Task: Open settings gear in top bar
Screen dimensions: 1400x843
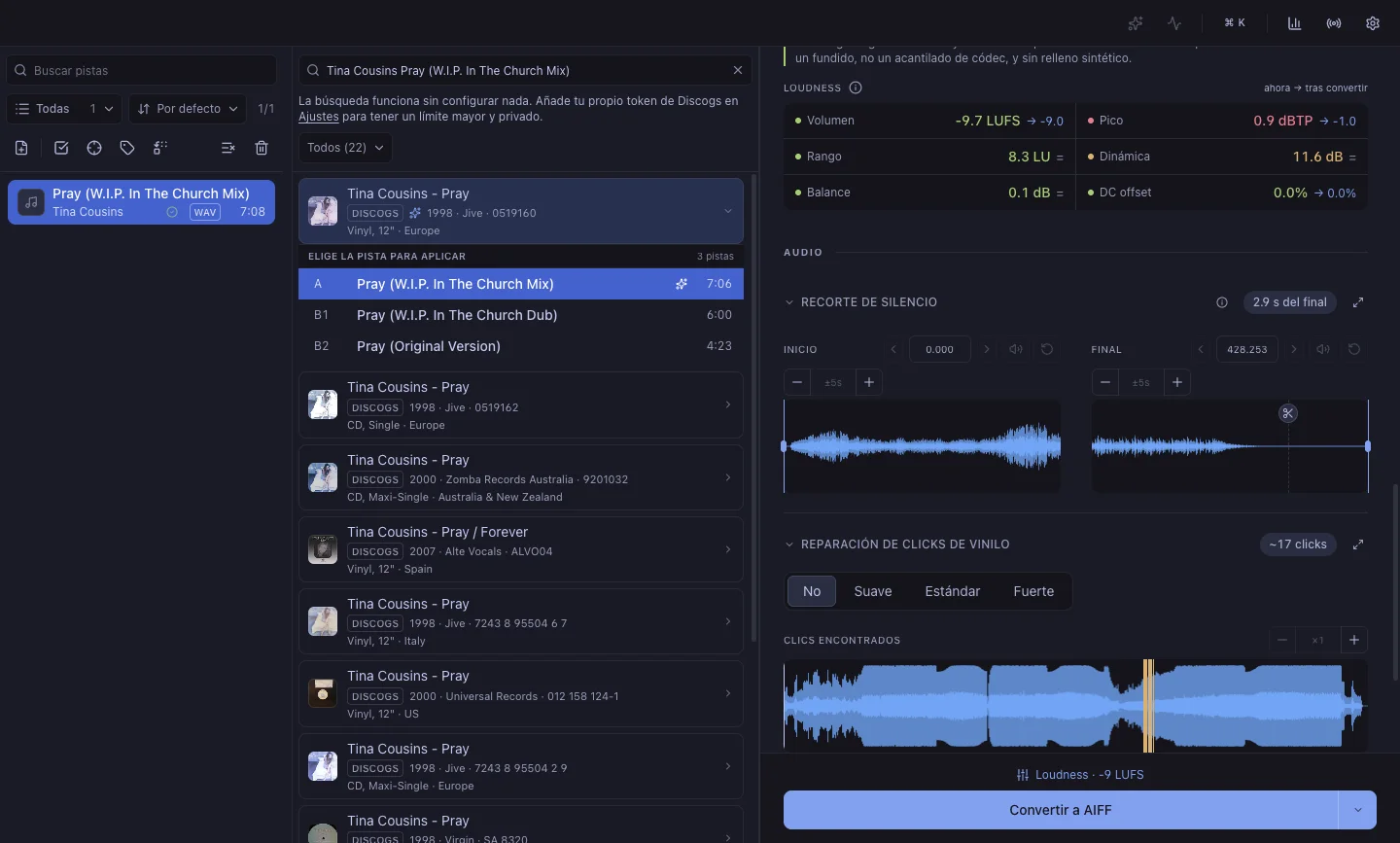Action: [x=1373, y=23]
